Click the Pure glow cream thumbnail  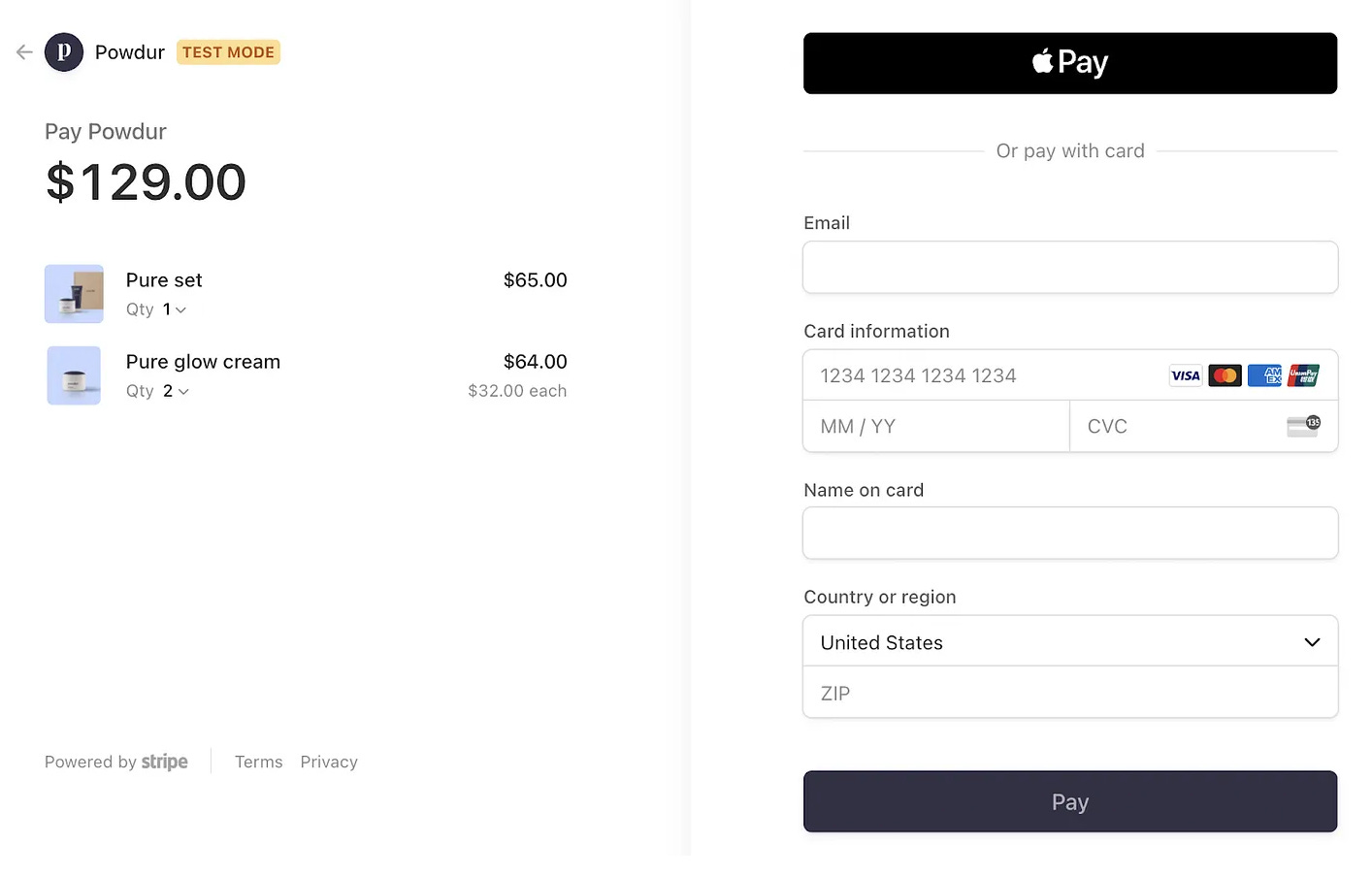[x=74, y=375]
